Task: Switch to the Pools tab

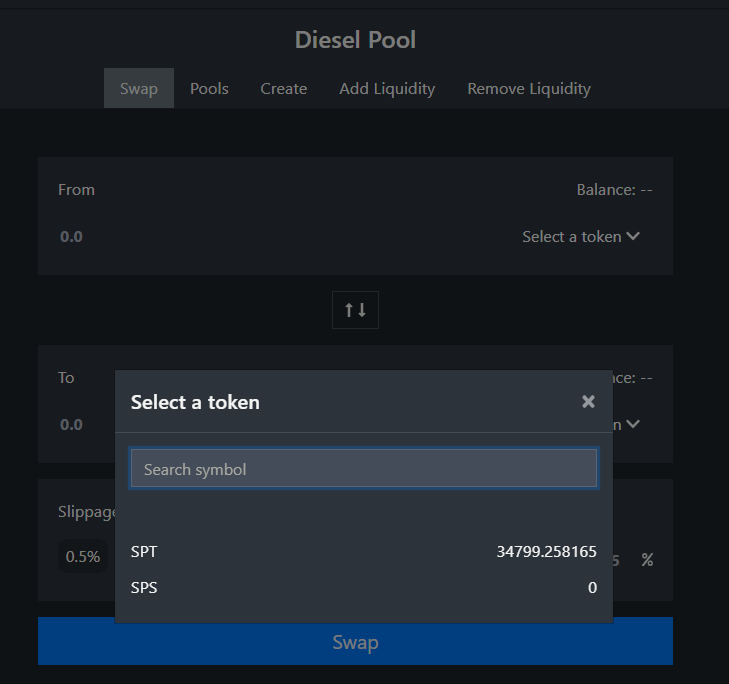Action: 209,88
